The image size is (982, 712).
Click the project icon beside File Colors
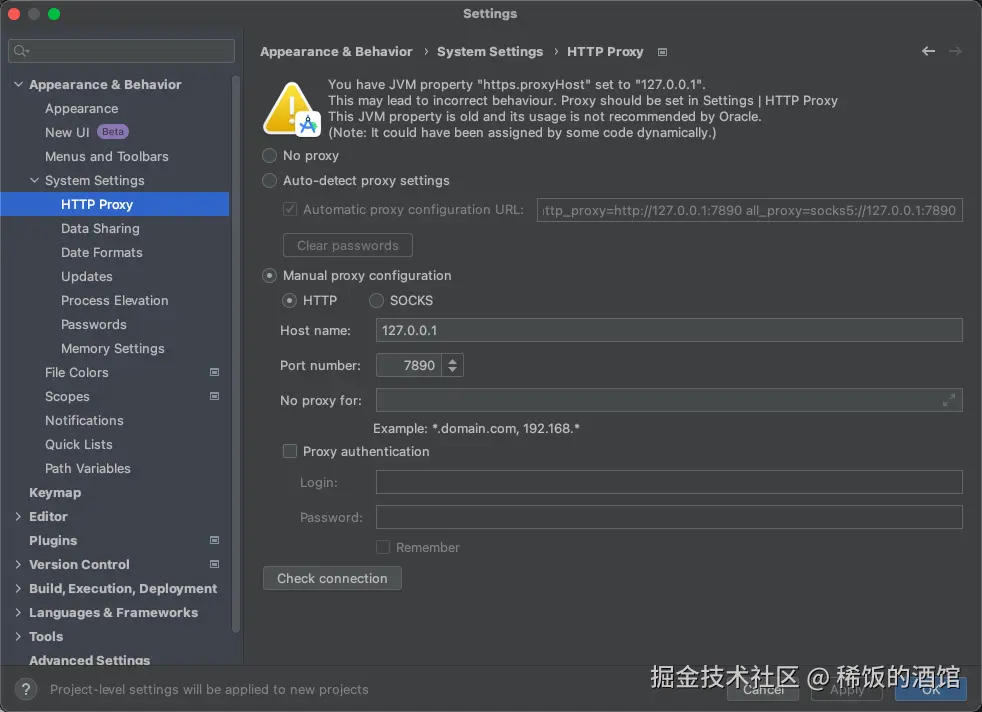pos(214,372)
